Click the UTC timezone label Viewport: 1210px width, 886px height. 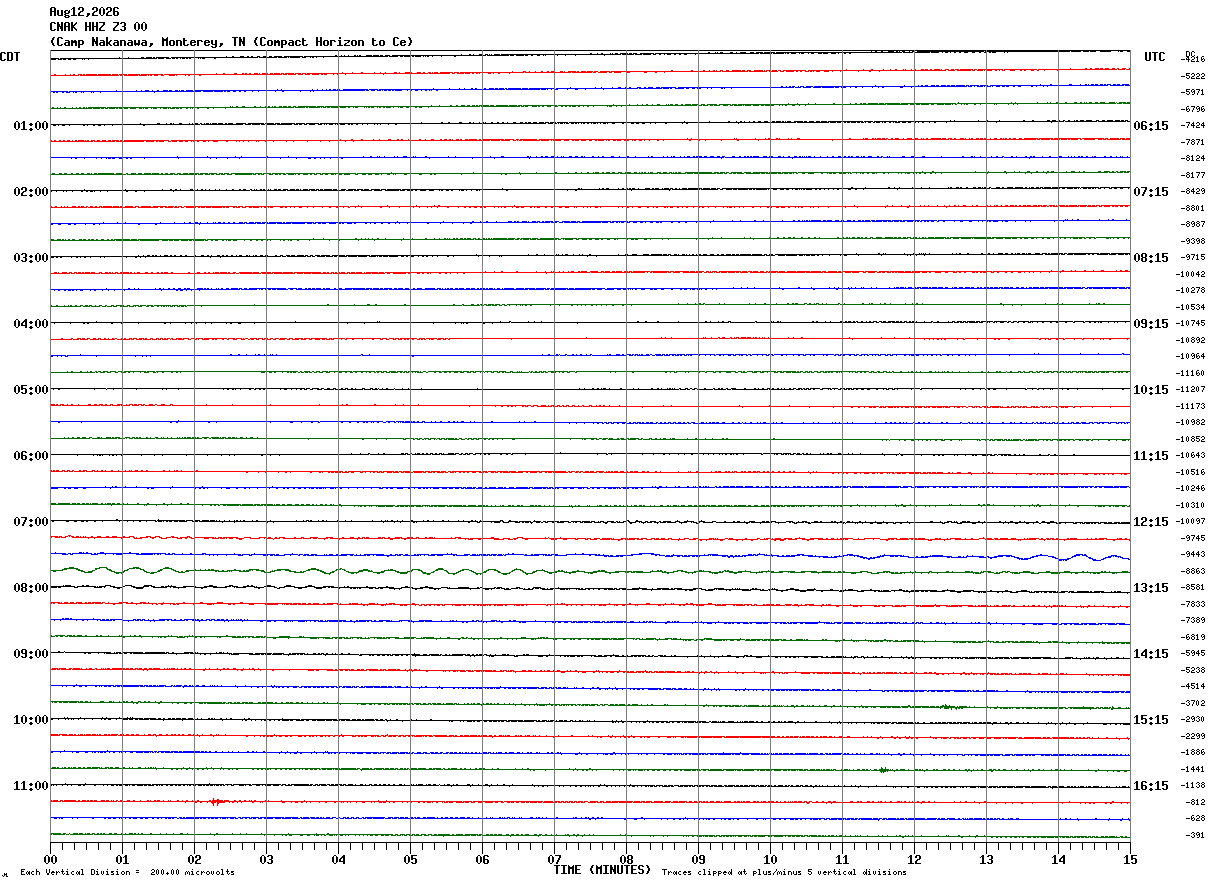1155,57
